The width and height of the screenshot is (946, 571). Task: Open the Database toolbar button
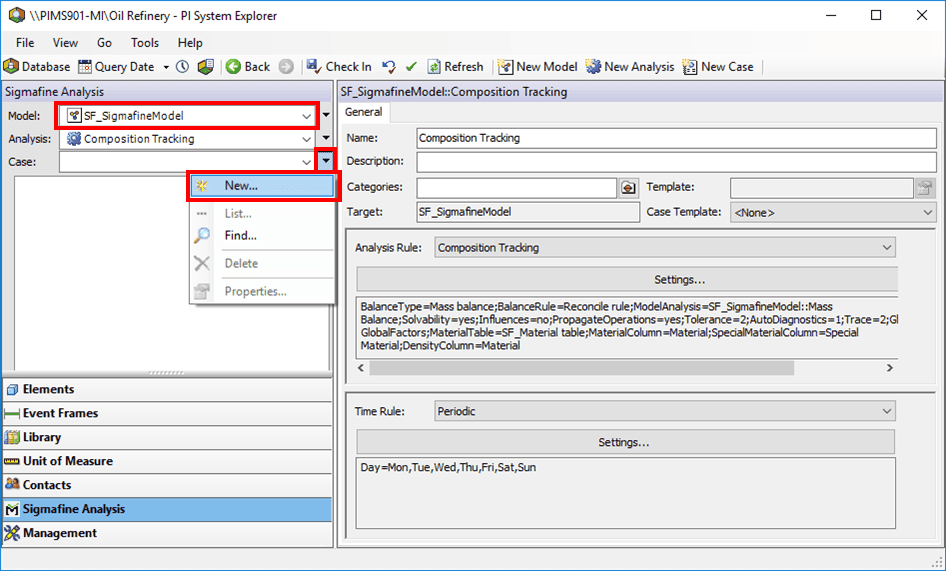coord(37,66)
